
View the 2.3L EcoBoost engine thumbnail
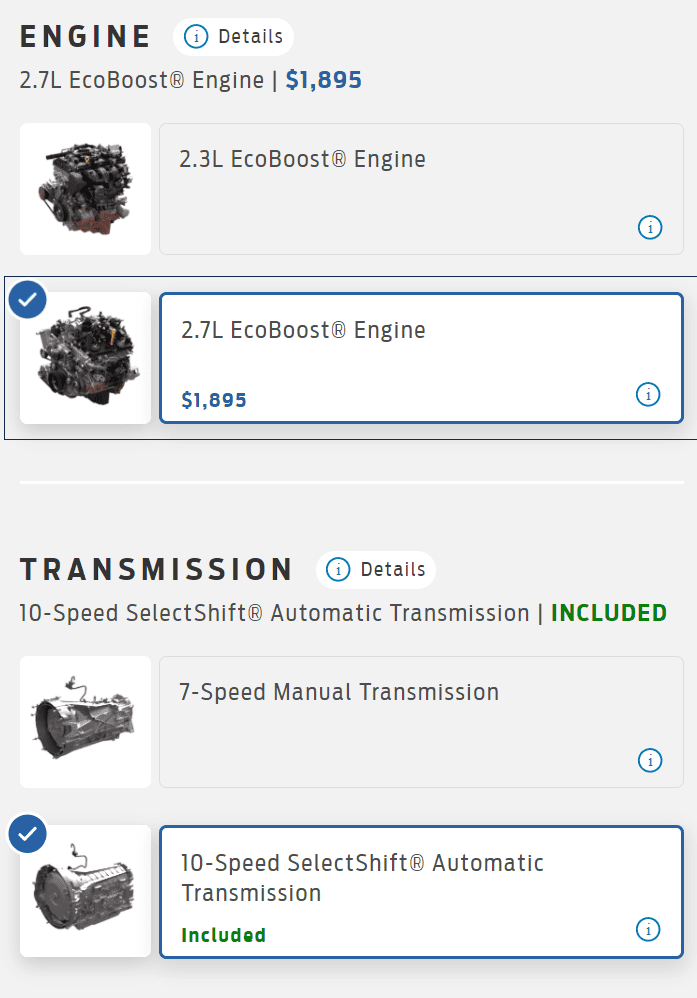coord(85,189)
